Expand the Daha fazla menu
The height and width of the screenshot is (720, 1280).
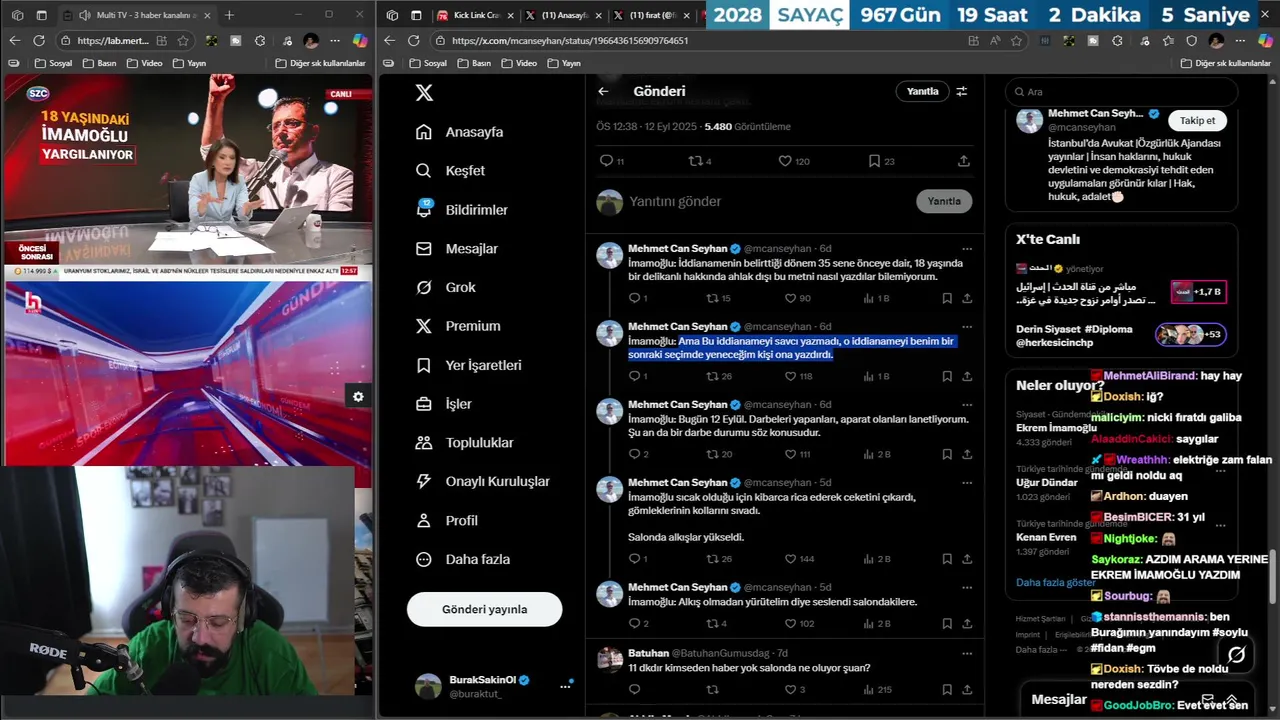[463, 560]
